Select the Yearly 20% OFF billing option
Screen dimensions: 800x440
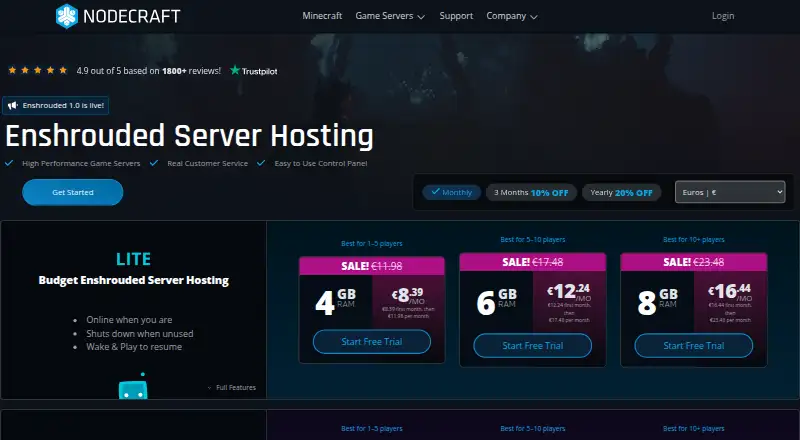621,192
